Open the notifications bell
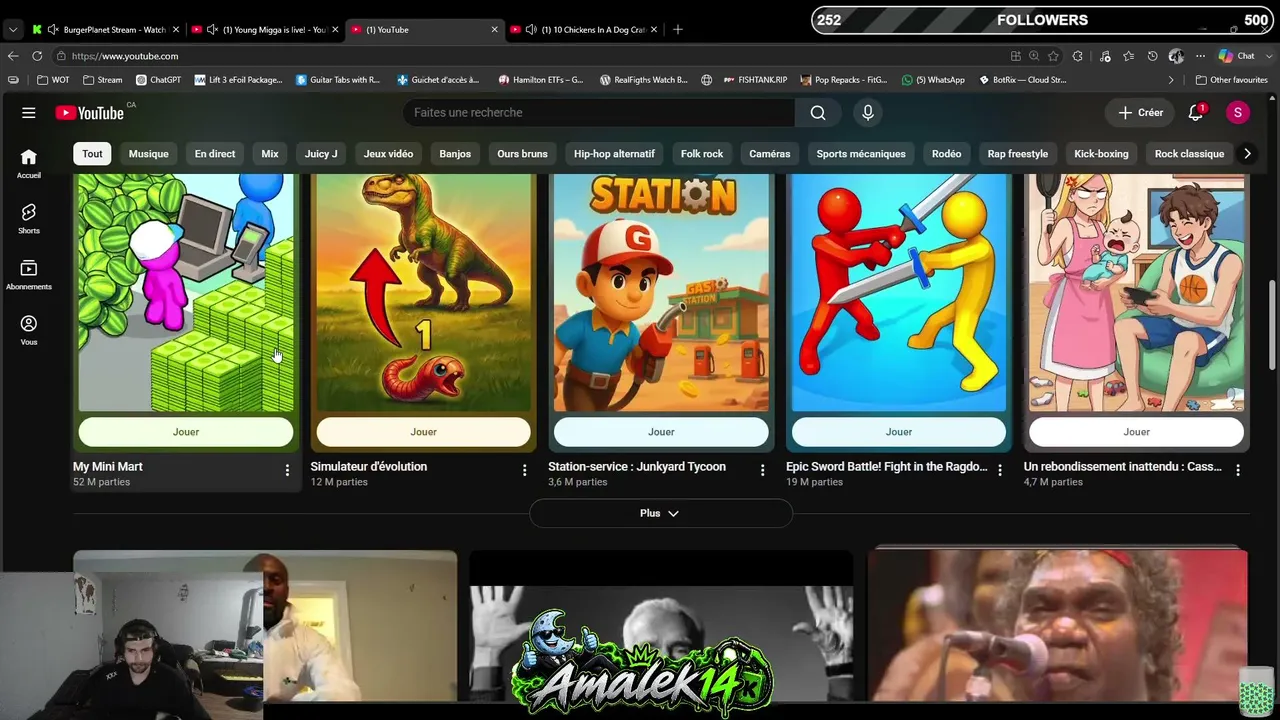The image size is (1280, 720). 1196,113
